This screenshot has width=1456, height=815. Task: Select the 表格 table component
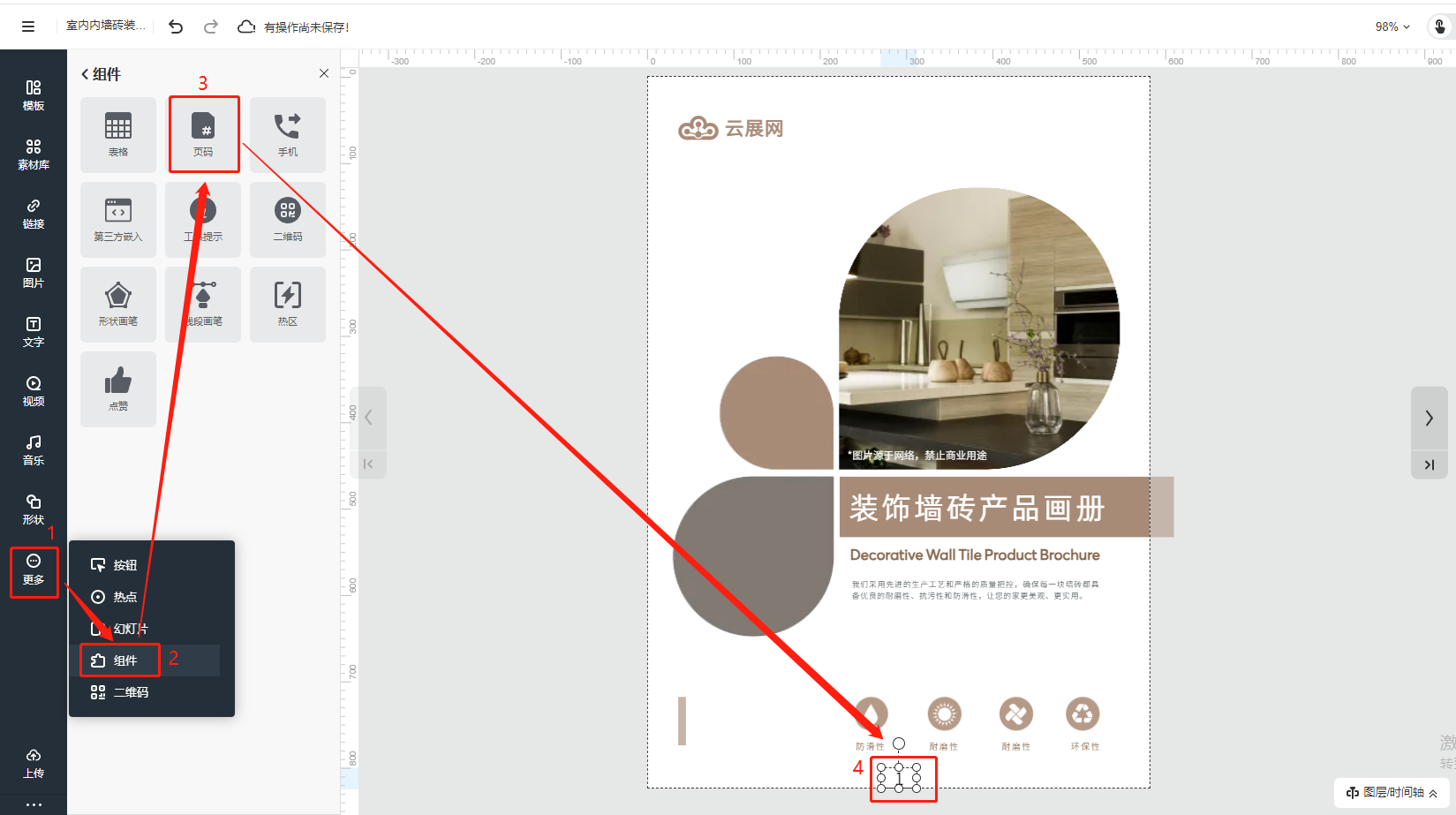[118, 134]
